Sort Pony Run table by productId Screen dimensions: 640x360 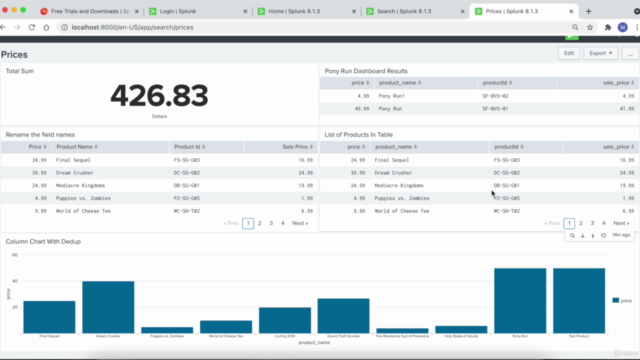pos(497,83)
